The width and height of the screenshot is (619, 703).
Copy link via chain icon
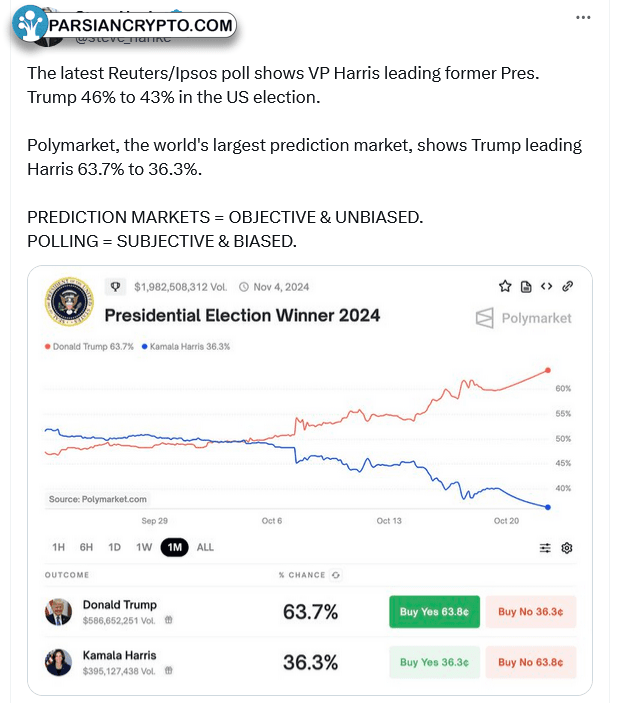(x=567, y=286)
